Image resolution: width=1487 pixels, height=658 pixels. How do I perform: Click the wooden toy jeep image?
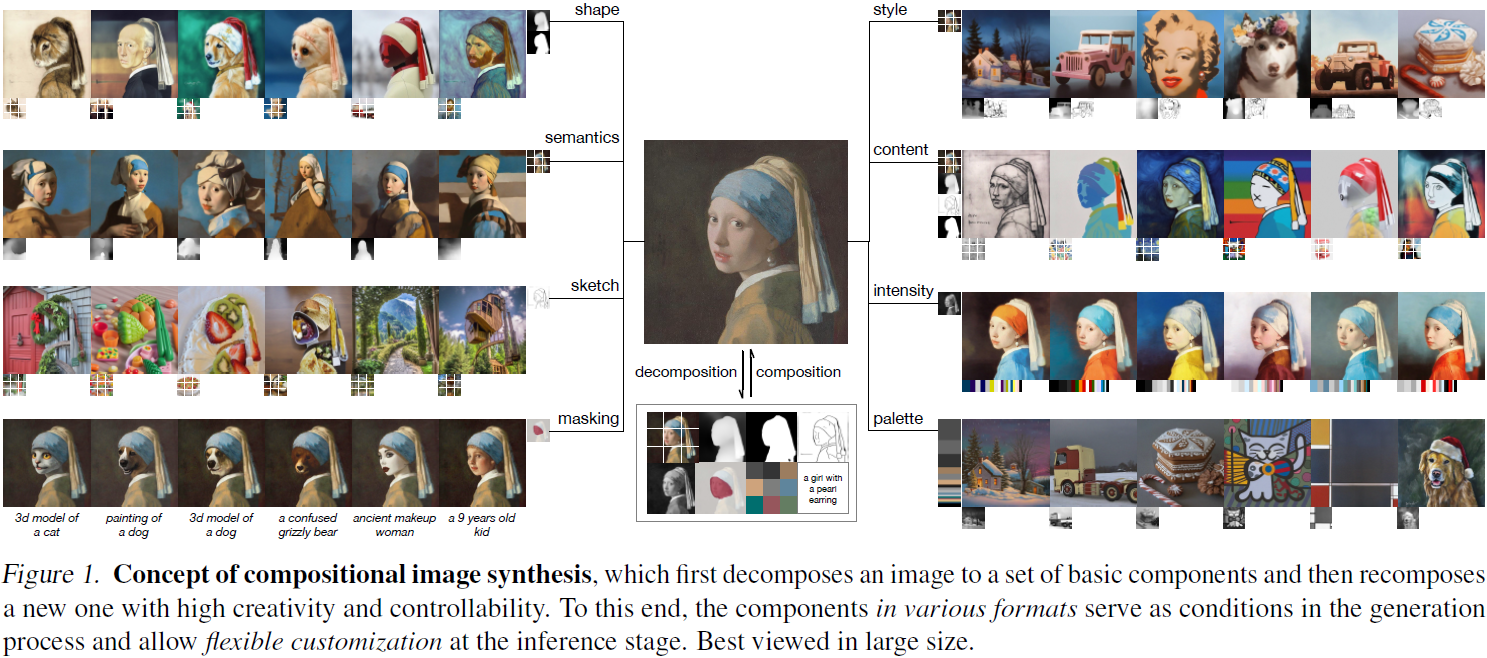point(1354,54)
